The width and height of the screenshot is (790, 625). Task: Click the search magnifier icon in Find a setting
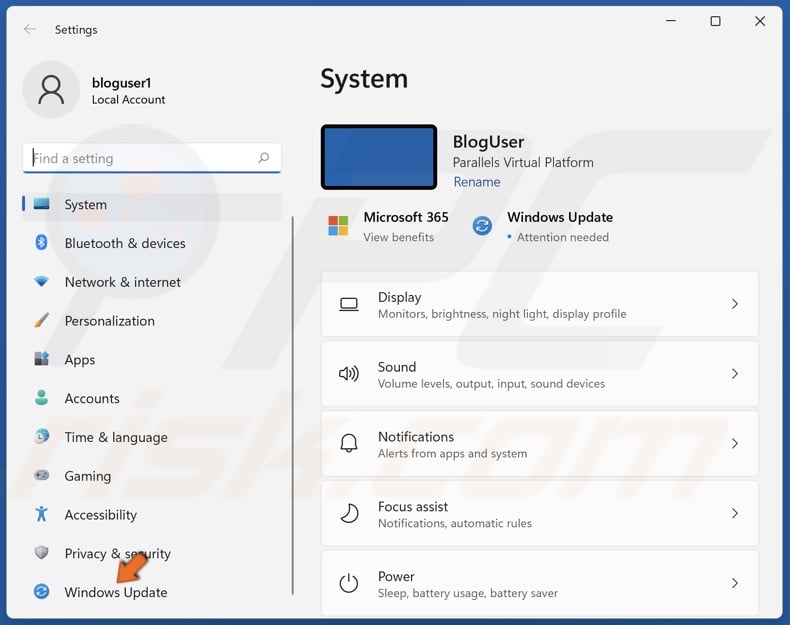[x=264, y=158]
